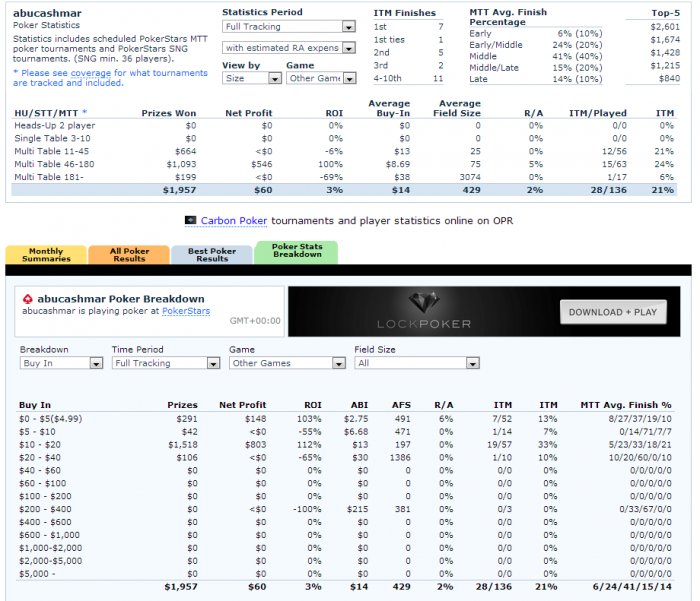Click the 15/63 ITM/Played value

(614, 164)
